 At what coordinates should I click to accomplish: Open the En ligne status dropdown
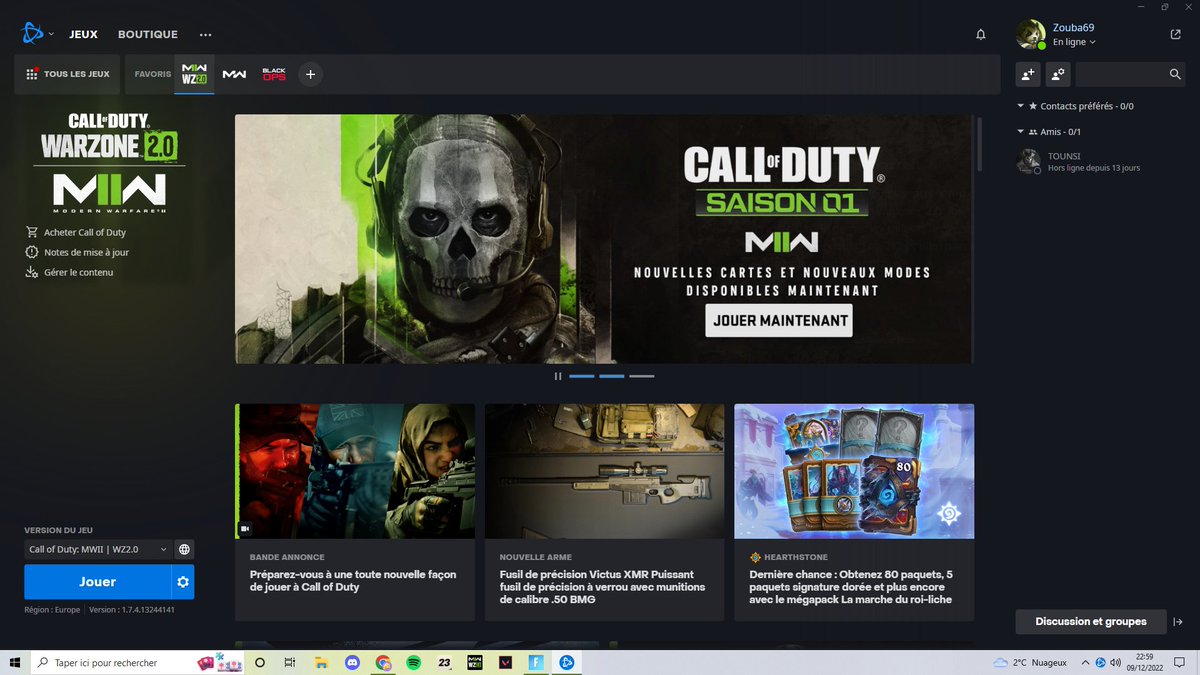pyautogui.click(x=1074, y=43)
